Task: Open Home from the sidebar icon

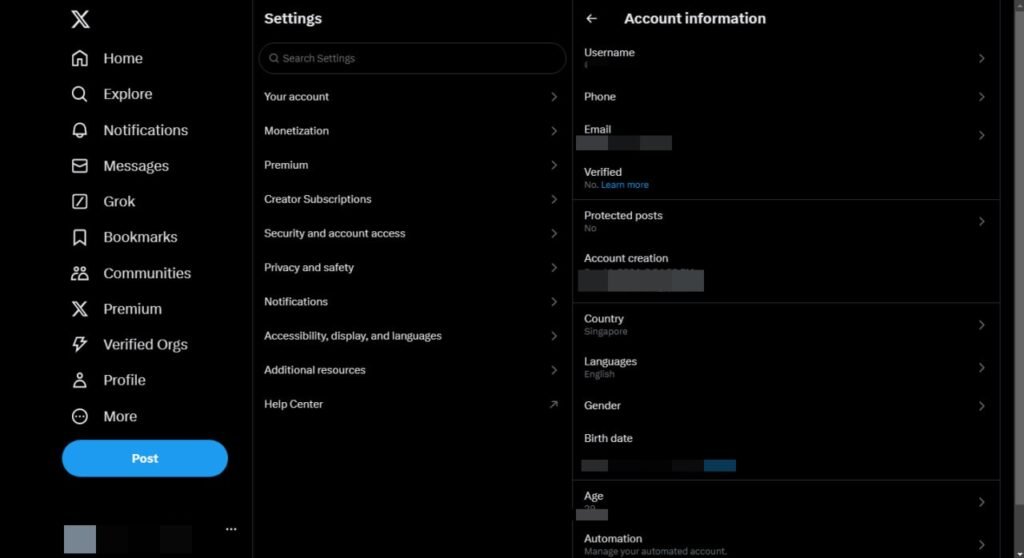Action: tap(80, 59)
